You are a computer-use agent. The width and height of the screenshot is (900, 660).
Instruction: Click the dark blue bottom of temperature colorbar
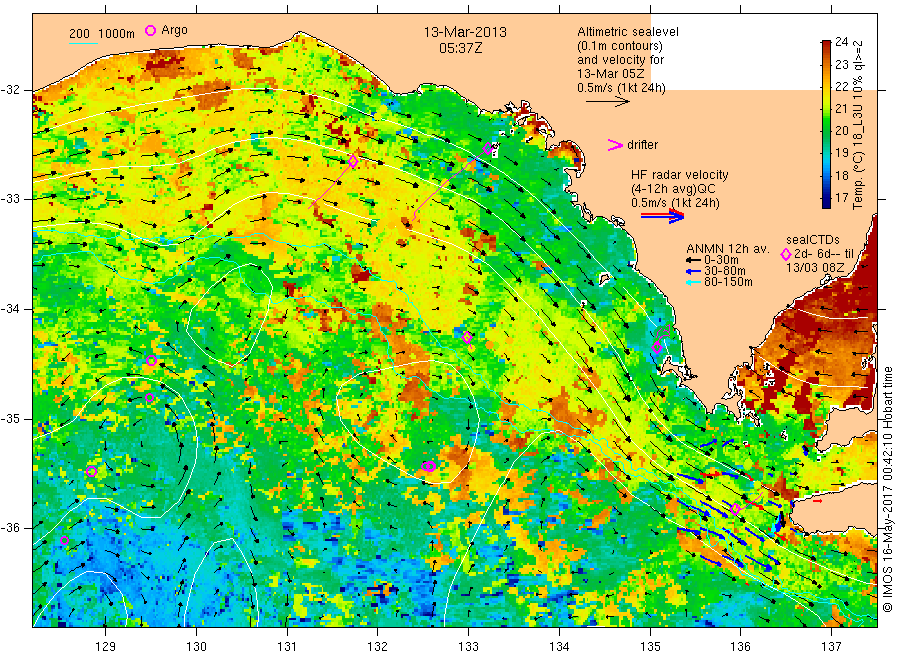826,203
